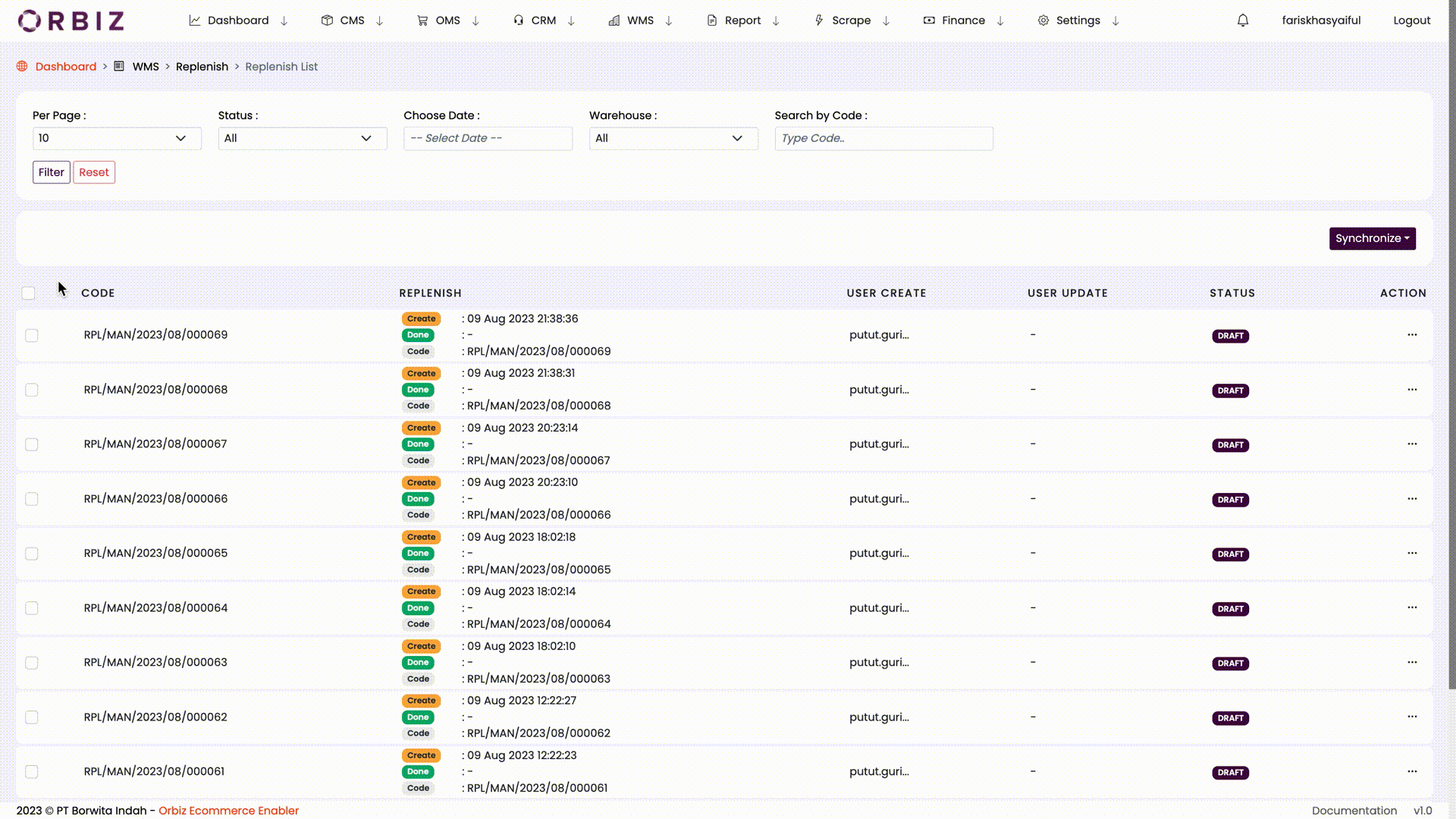This screenshot has width=1456, height=819.
Task: Click the Filter button
Action: [x=51, y=171]
